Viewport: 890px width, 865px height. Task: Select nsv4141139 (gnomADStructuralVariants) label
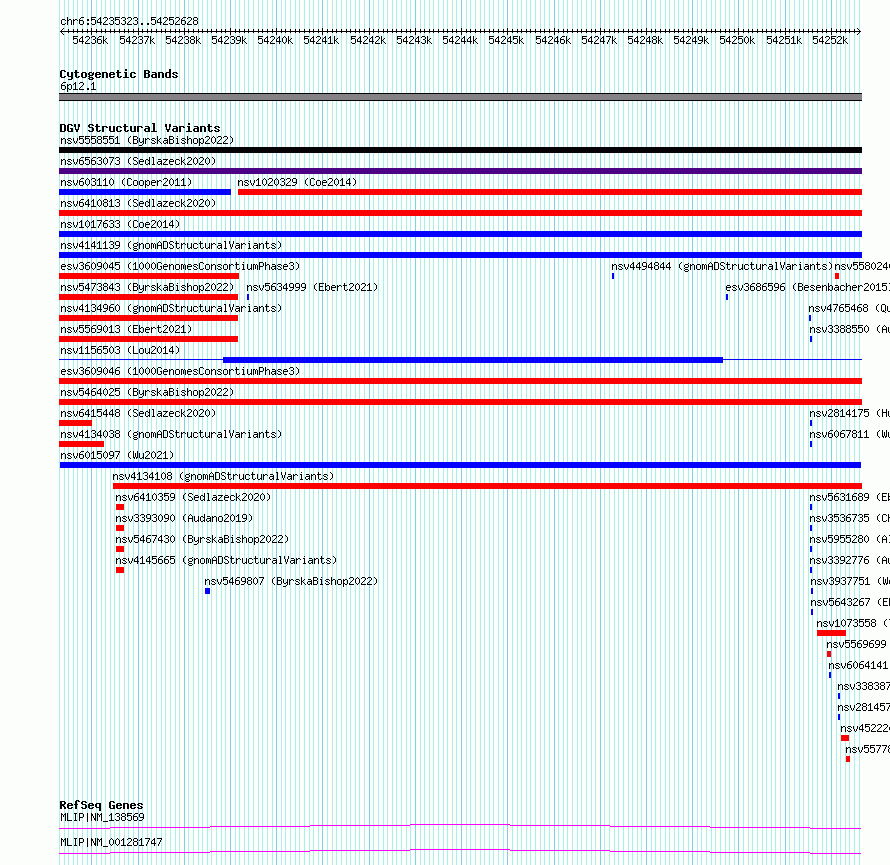click(171, 245)
